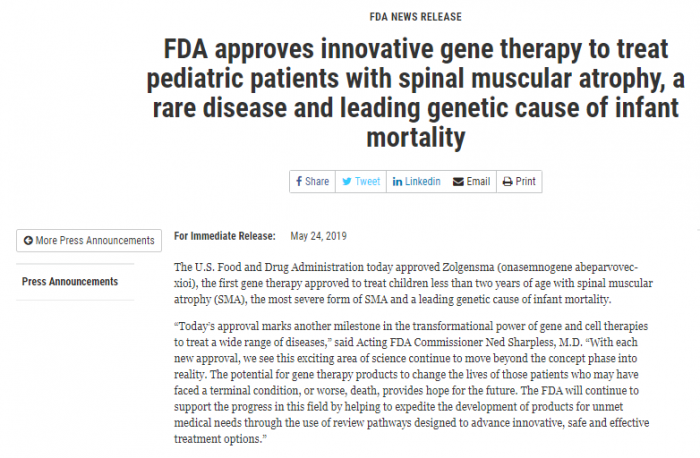Click the word Zolgensma in first paragraph

coord(468,267)
